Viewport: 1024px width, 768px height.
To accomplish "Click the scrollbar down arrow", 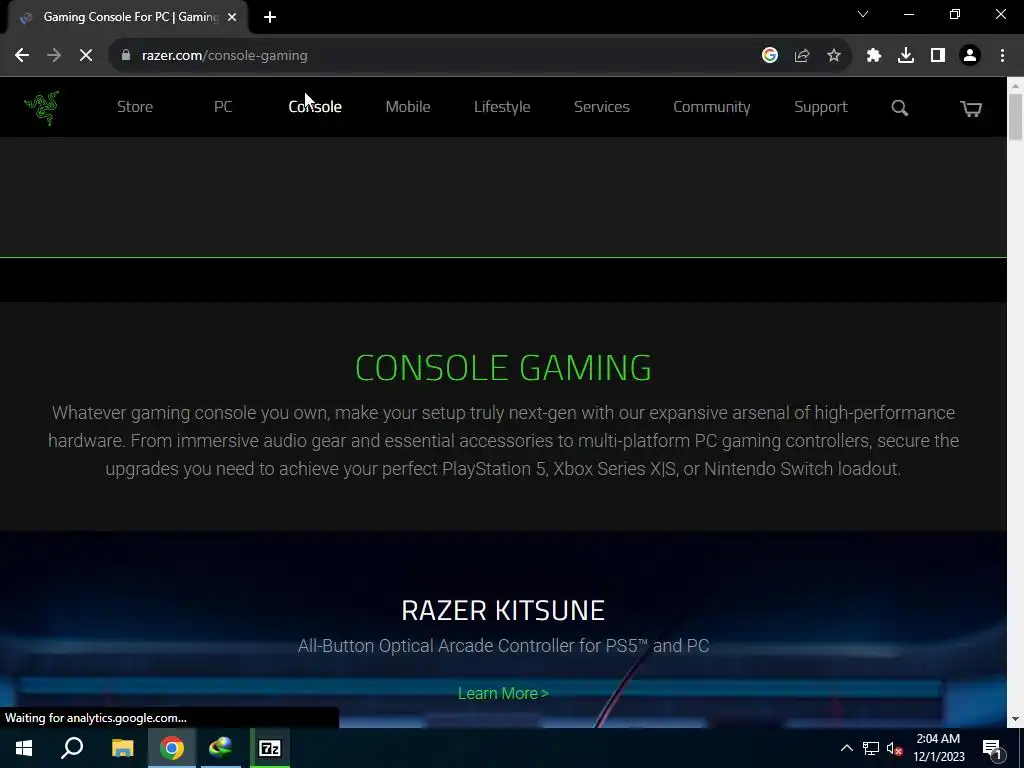I will (1015, 719).
